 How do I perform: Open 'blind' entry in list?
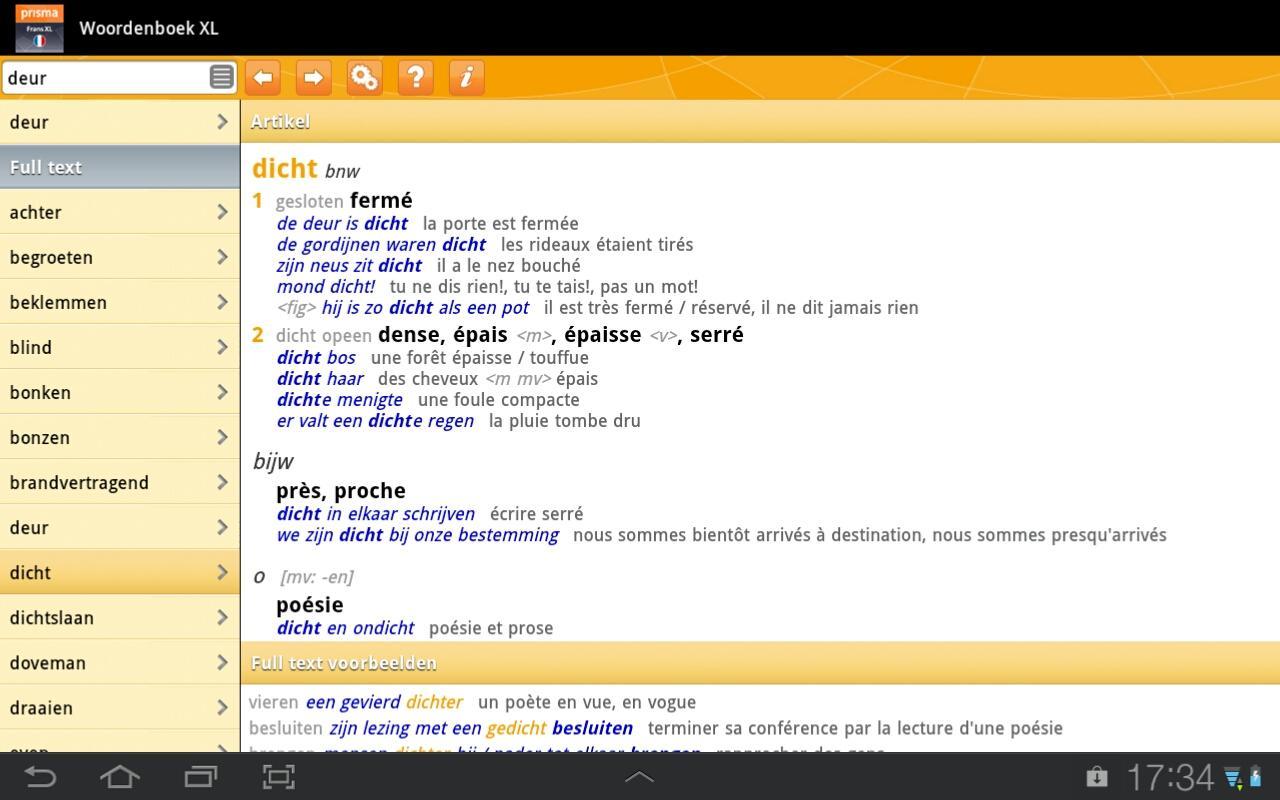[120, 347]
